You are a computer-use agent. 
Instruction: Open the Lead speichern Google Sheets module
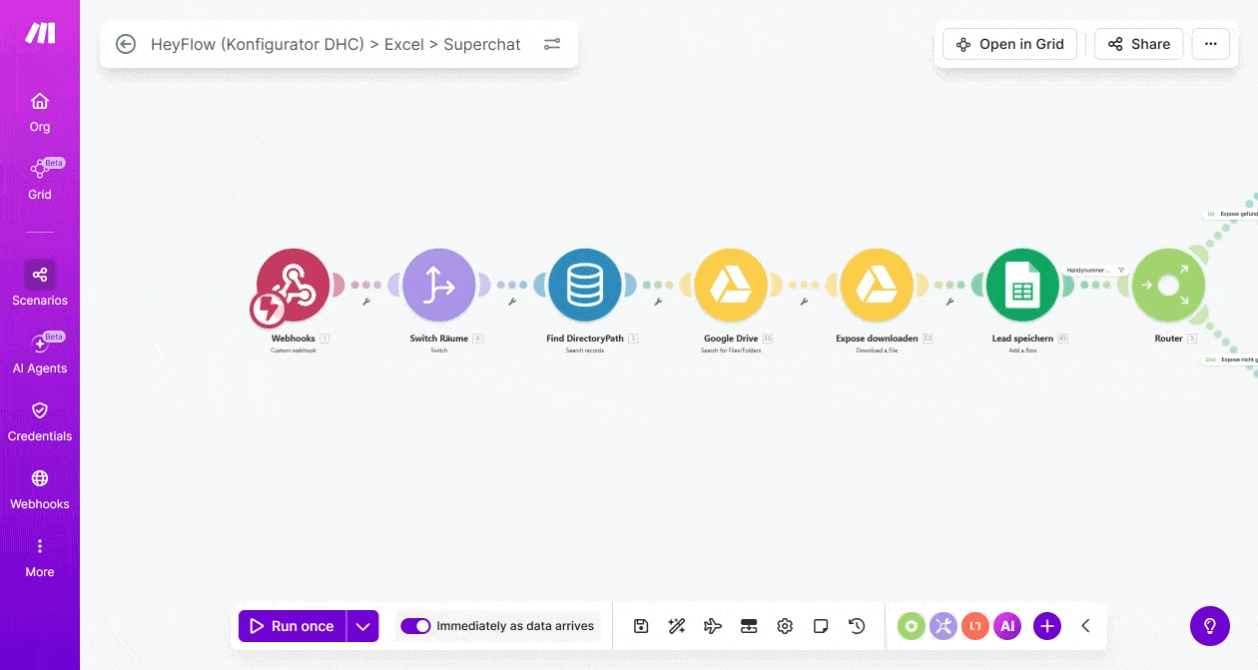point(1023,286)
